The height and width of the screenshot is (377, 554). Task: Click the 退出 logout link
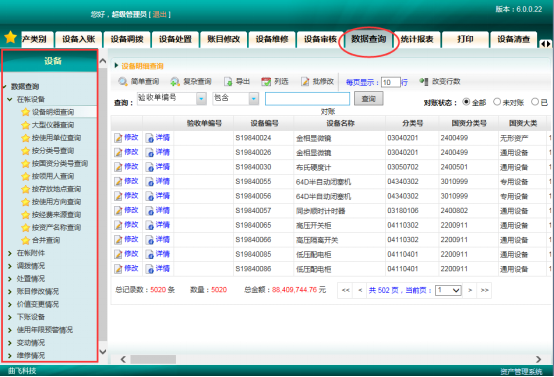tap(159, 14)
